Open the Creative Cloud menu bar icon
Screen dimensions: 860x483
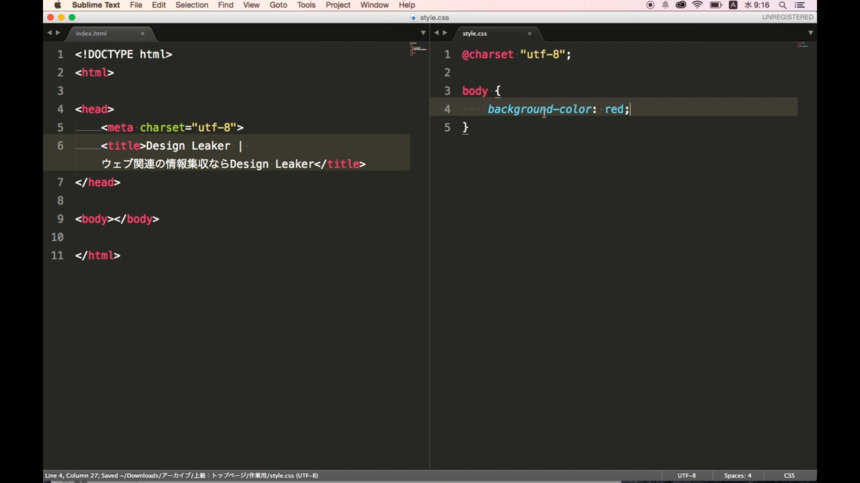pyautogui.click(x=681, y=5)
